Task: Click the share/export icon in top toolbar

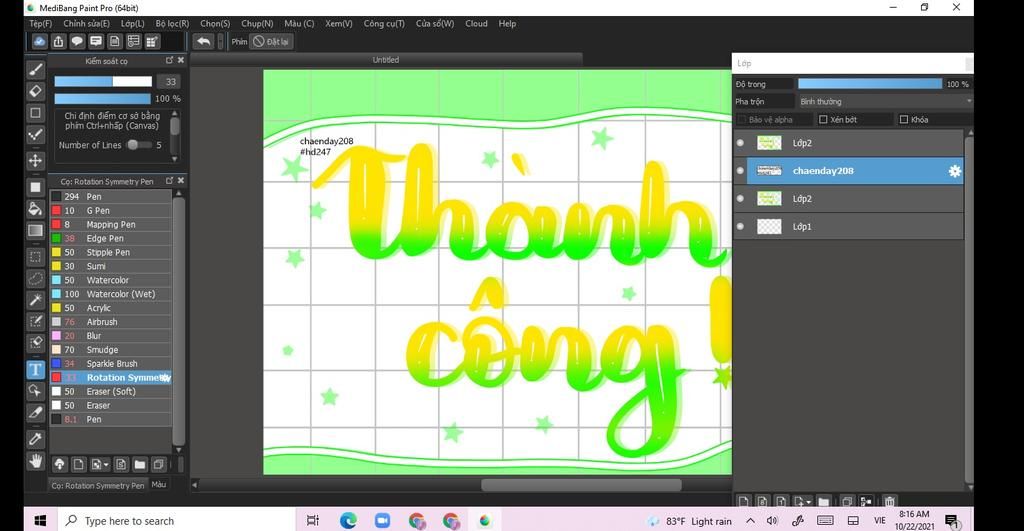Action: [x=58, y=42]
